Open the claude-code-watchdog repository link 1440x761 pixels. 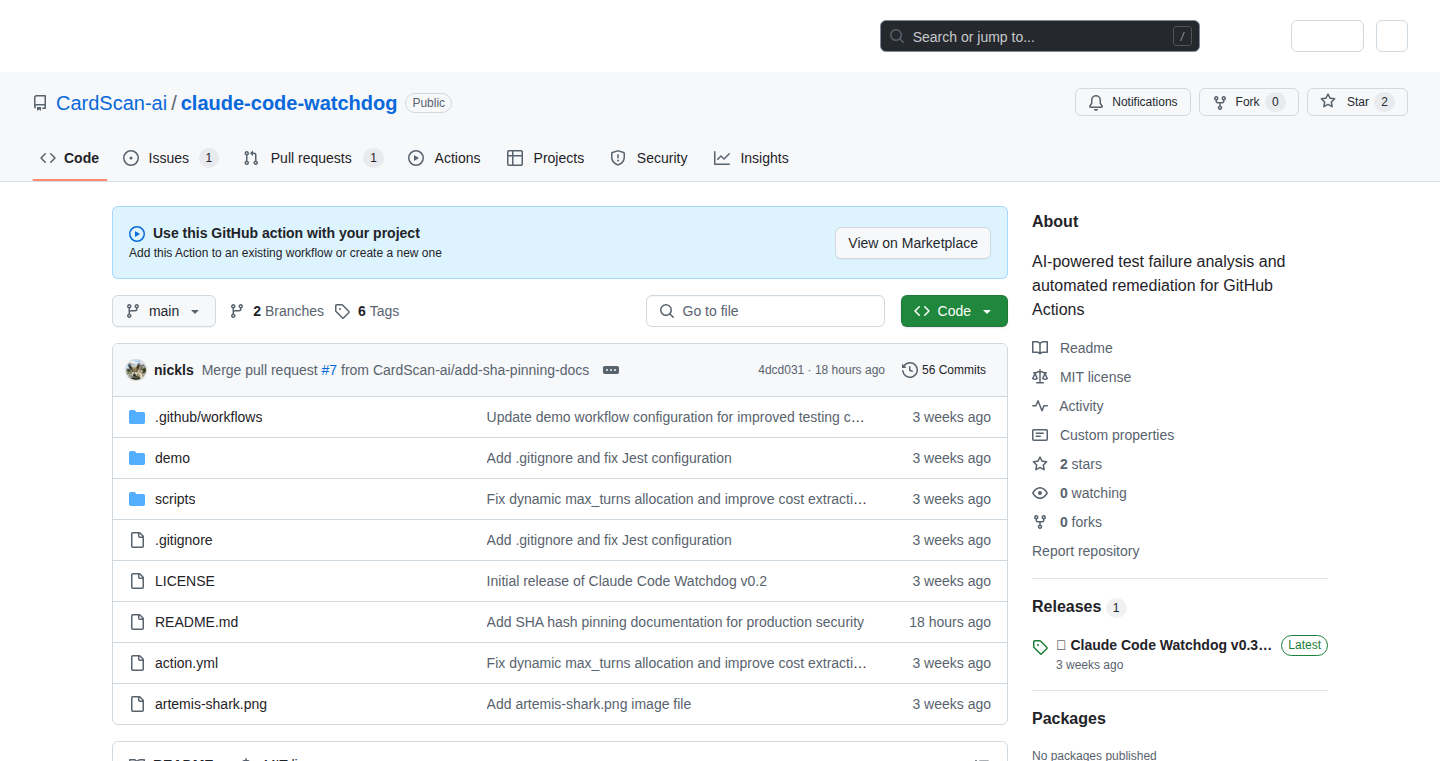coord(289,103)
